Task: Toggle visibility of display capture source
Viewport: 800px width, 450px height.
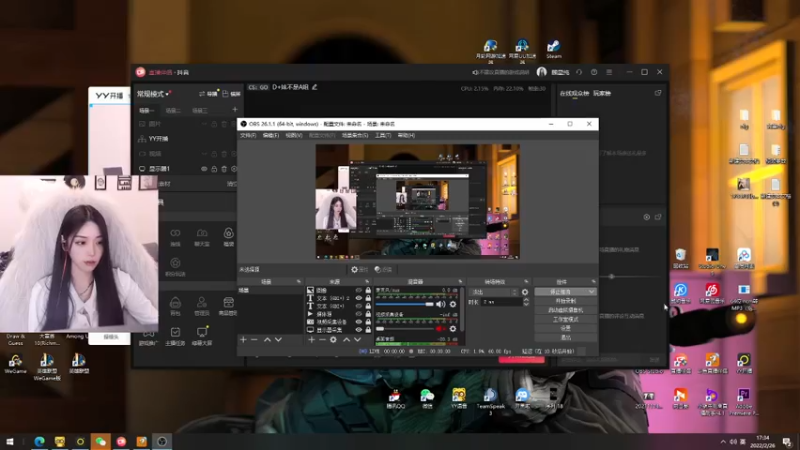Action: (x=359, y=330)
